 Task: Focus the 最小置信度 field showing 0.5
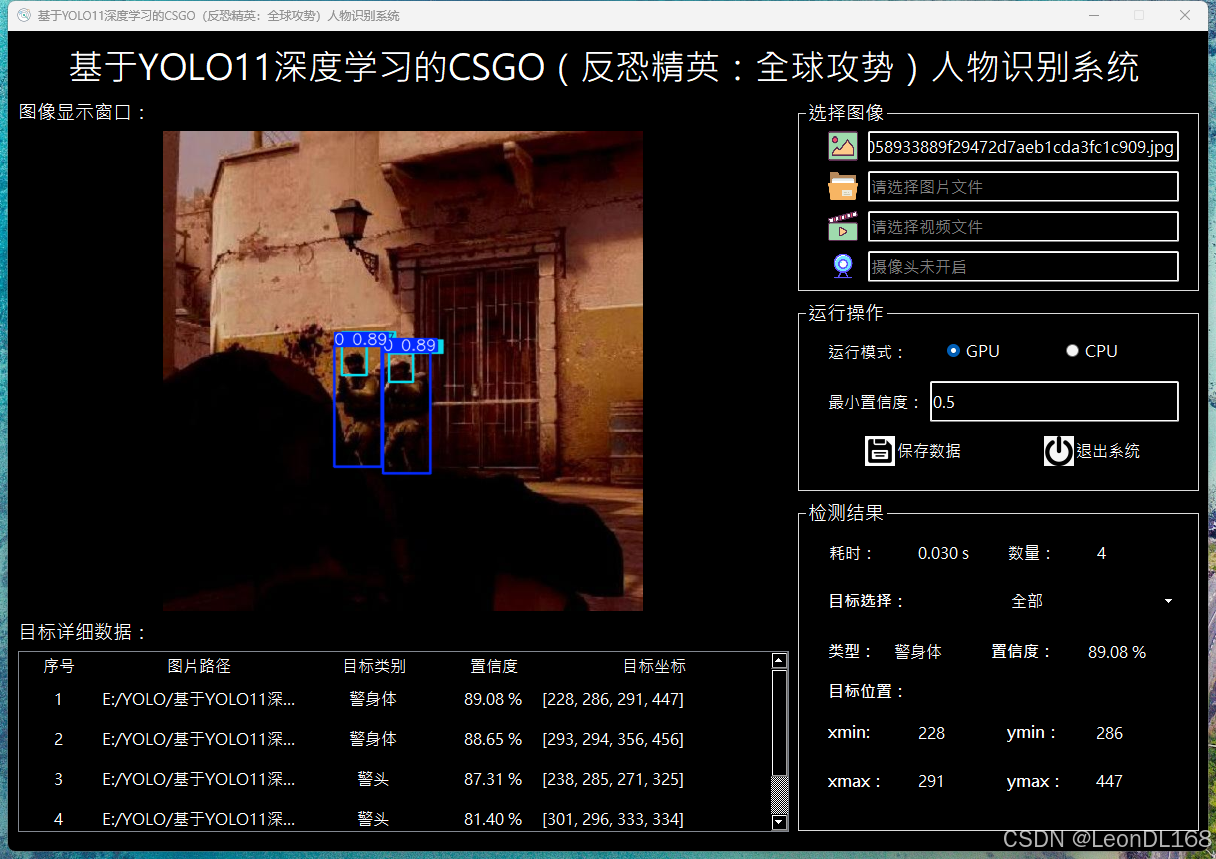click(x=1054, y=401)
